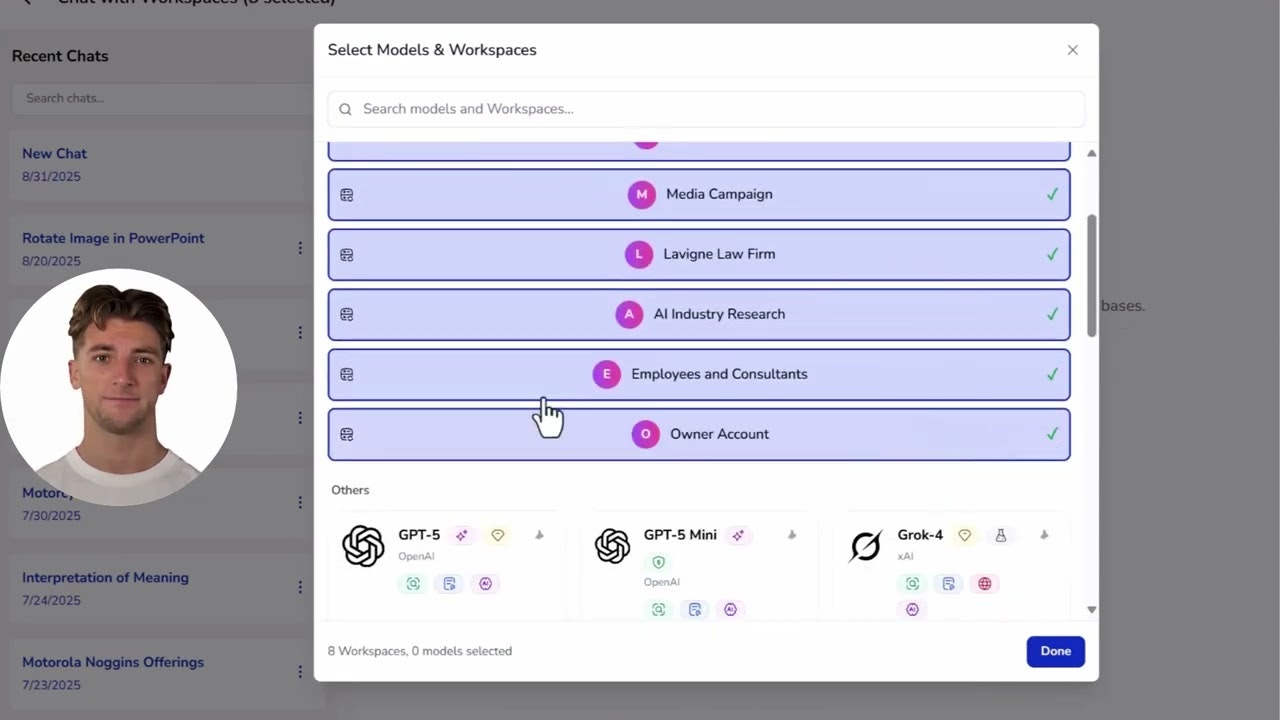Click the pin icon on the GPT-5 card
This screenshot has width=1280, height=720.
pos(539,535)
